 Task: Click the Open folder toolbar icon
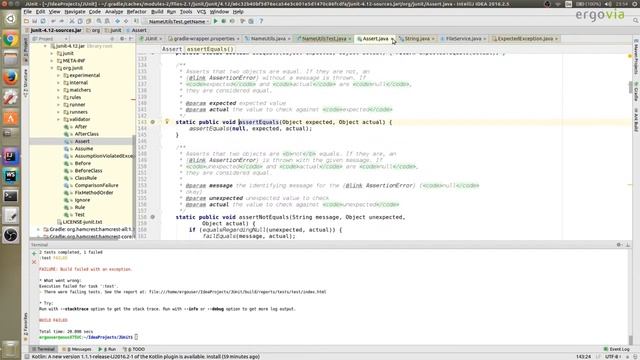[26, 21]
